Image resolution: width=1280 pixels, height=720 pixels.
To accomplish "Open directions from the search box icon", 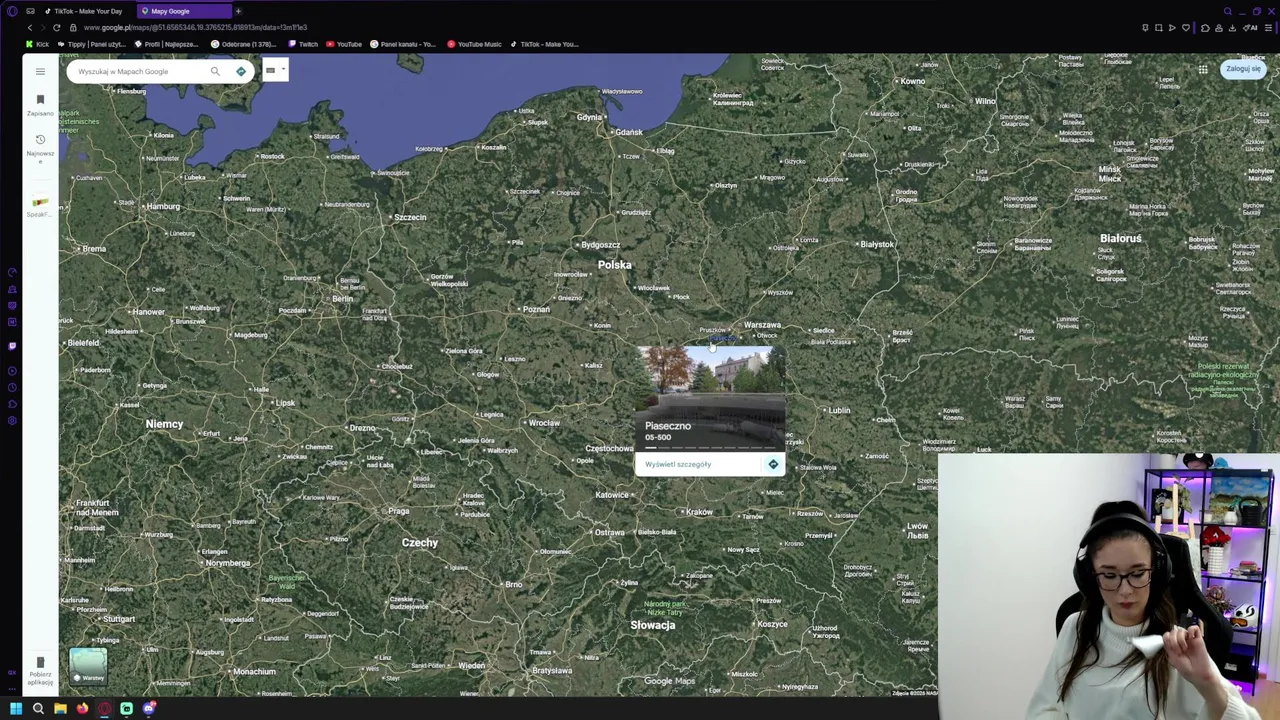I will [241, 71].
